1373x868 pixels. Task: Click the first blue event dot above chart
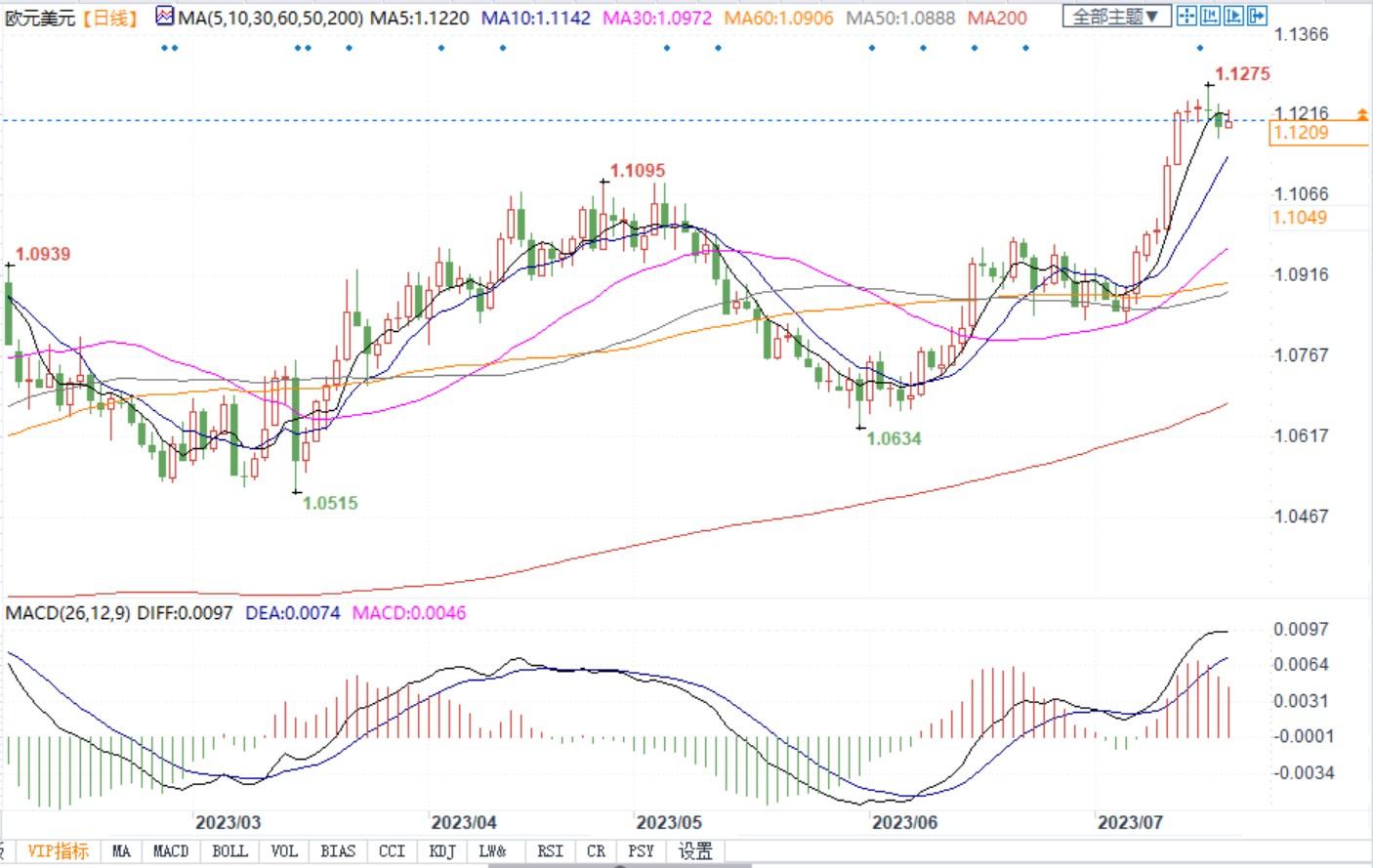pos(164,48)
